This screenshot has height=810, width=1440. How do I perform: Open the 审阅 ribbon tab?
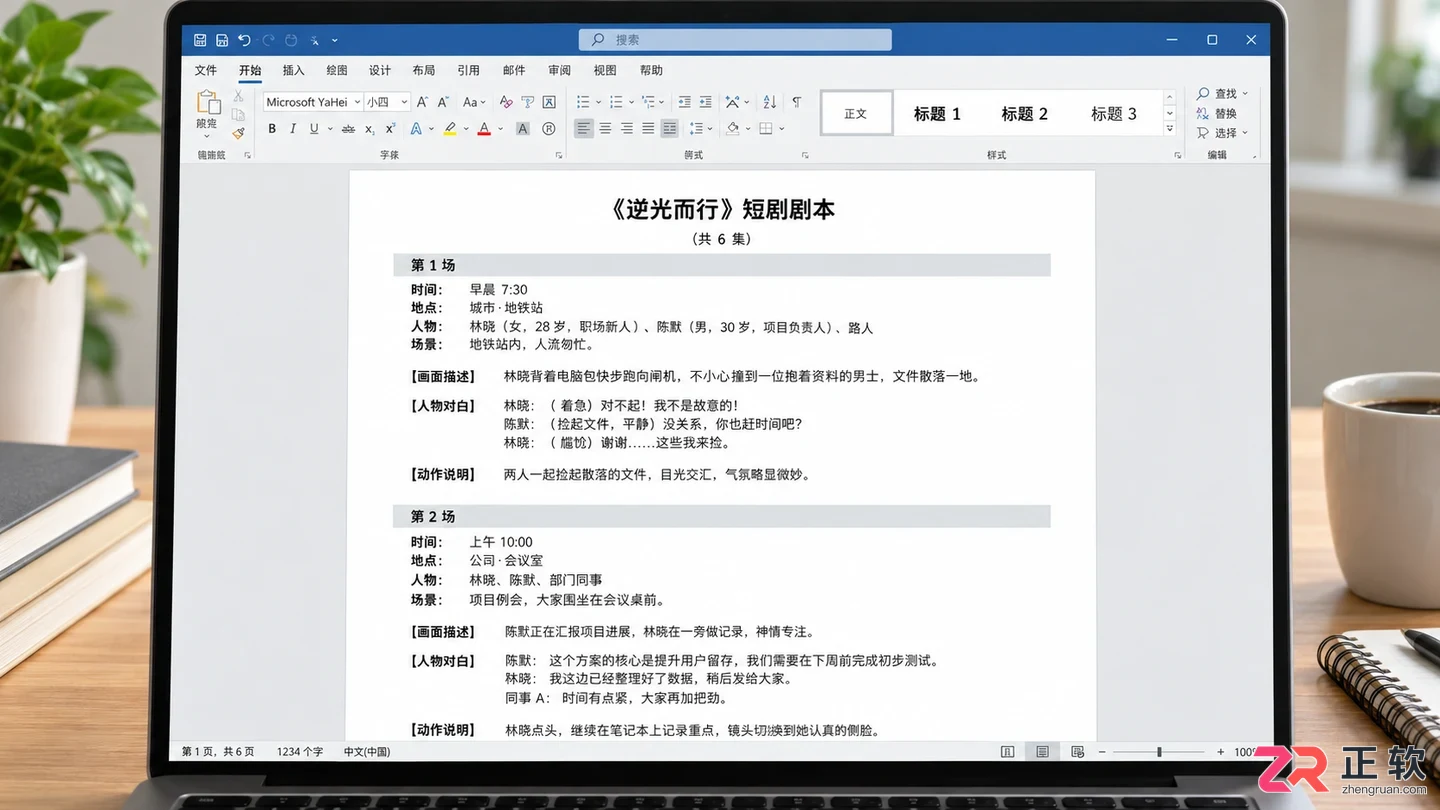(559, 70)
